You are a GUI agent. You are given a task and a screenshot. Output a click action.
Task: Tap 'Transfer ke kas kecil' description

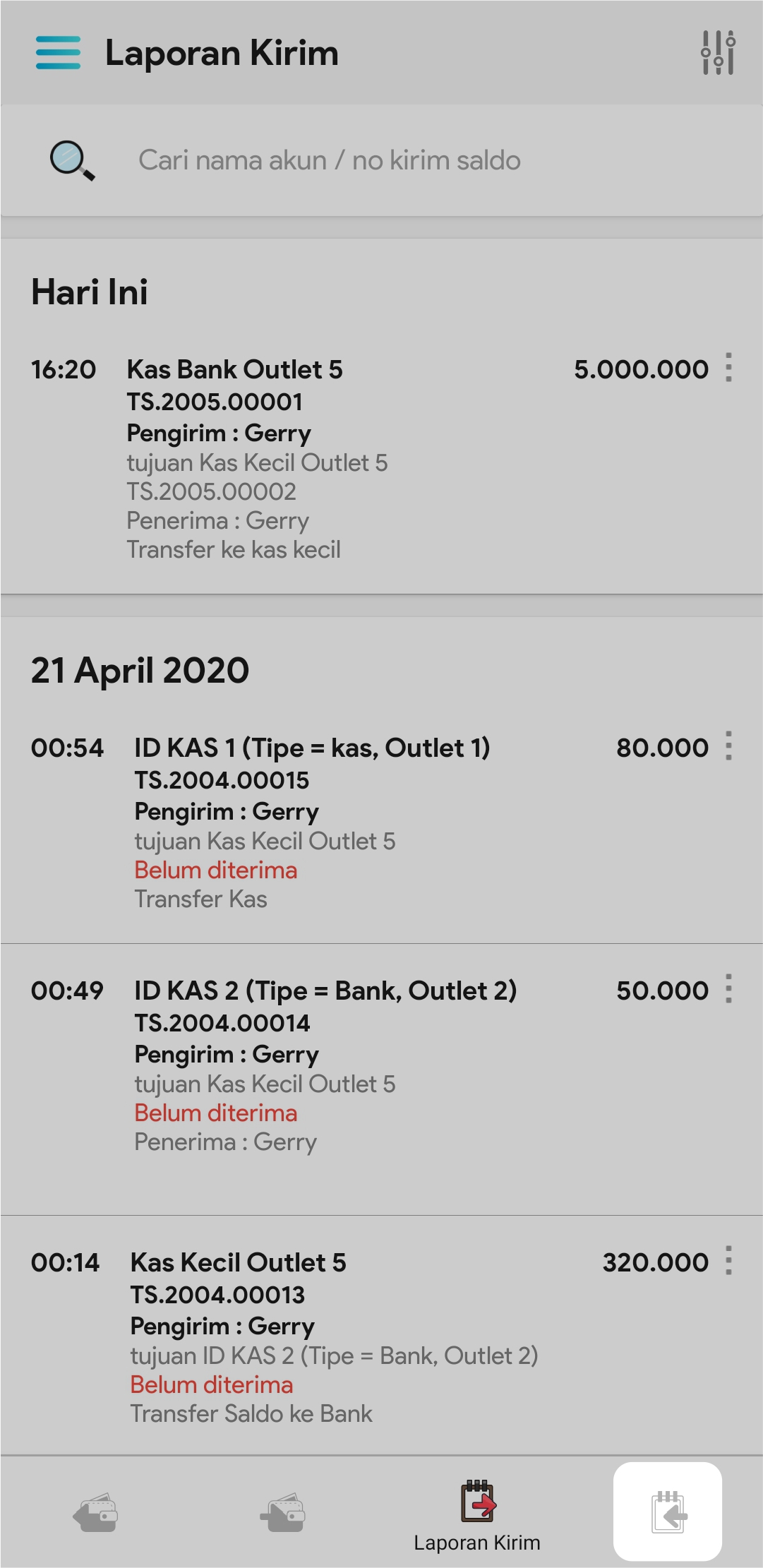(234, 550)
